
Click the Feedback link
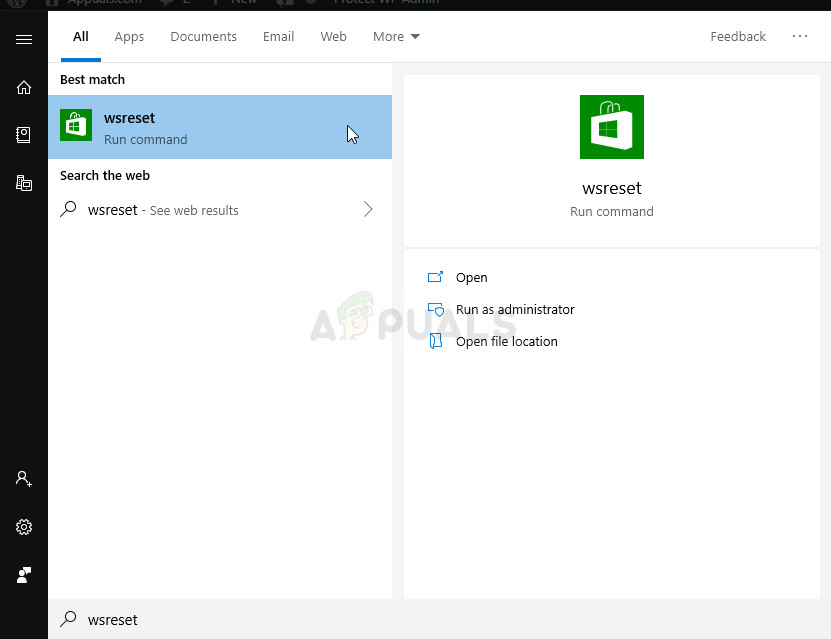click(x=738, y=37)
